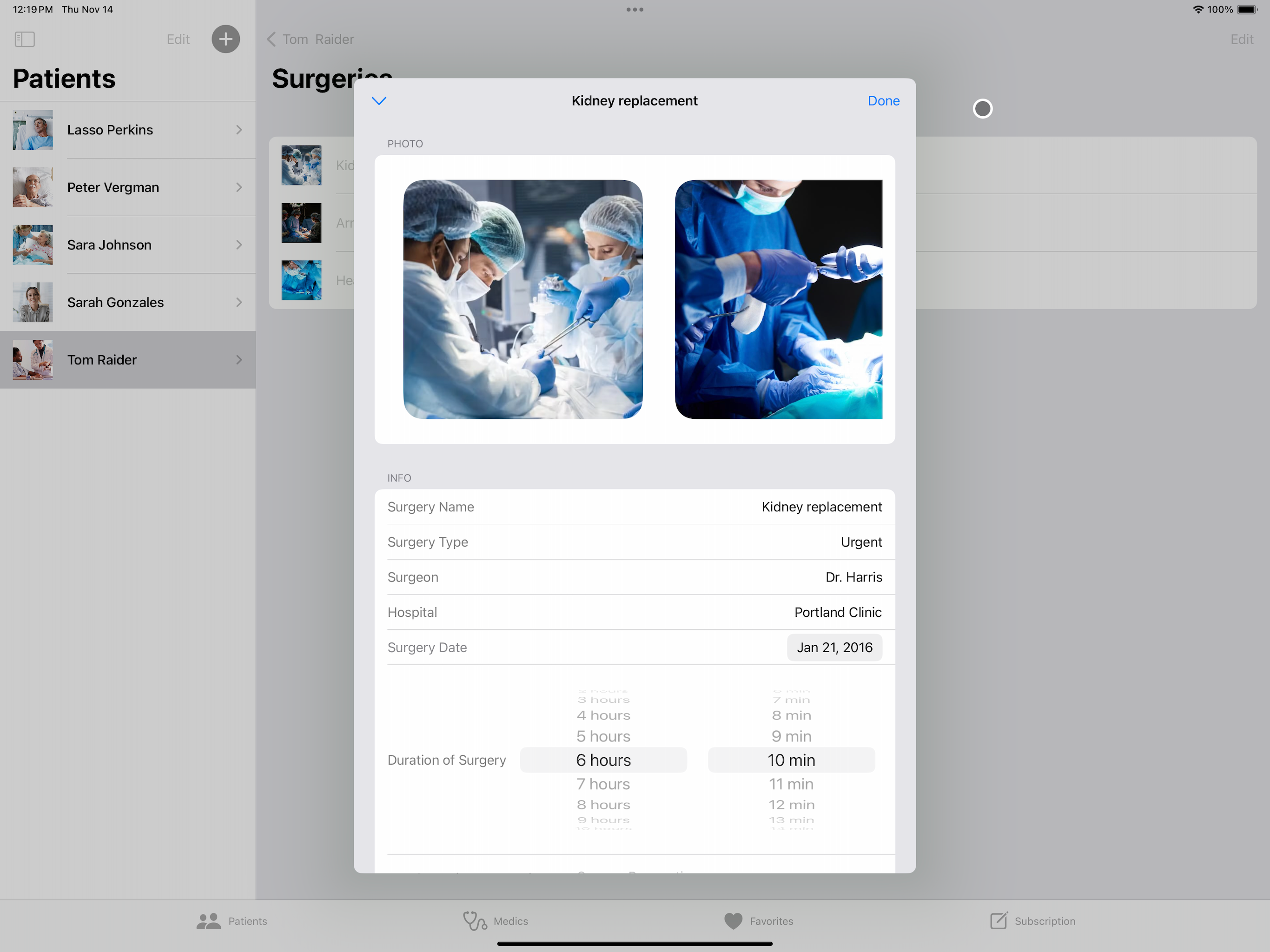Select 4 hours in duration picker
The height and width of the screenshot is (952, 1270).
tap(603, 715)
